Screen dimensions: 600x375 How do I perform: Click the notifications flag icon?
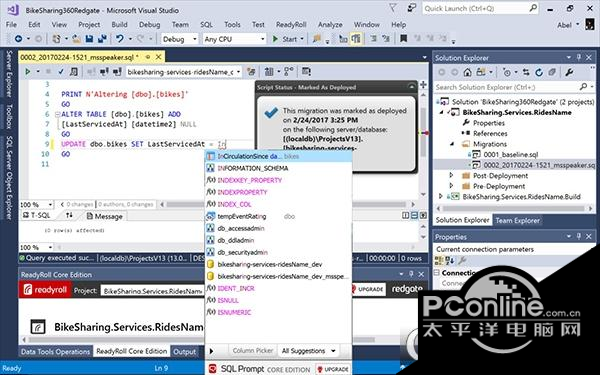coord(393,8)
